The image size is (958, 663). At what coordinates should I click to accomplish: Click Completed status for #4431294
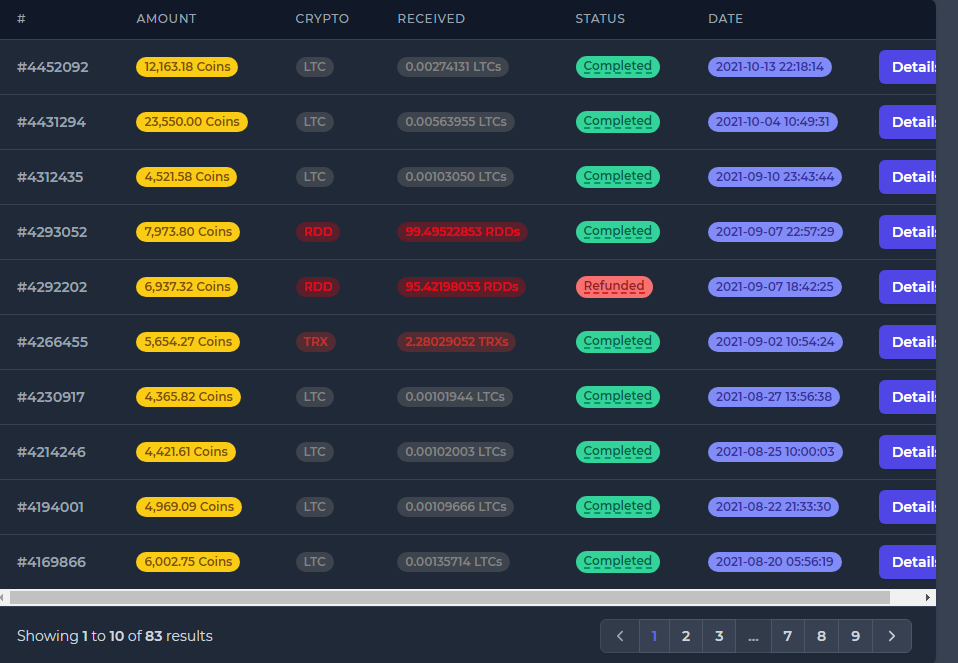pos(618,122)
